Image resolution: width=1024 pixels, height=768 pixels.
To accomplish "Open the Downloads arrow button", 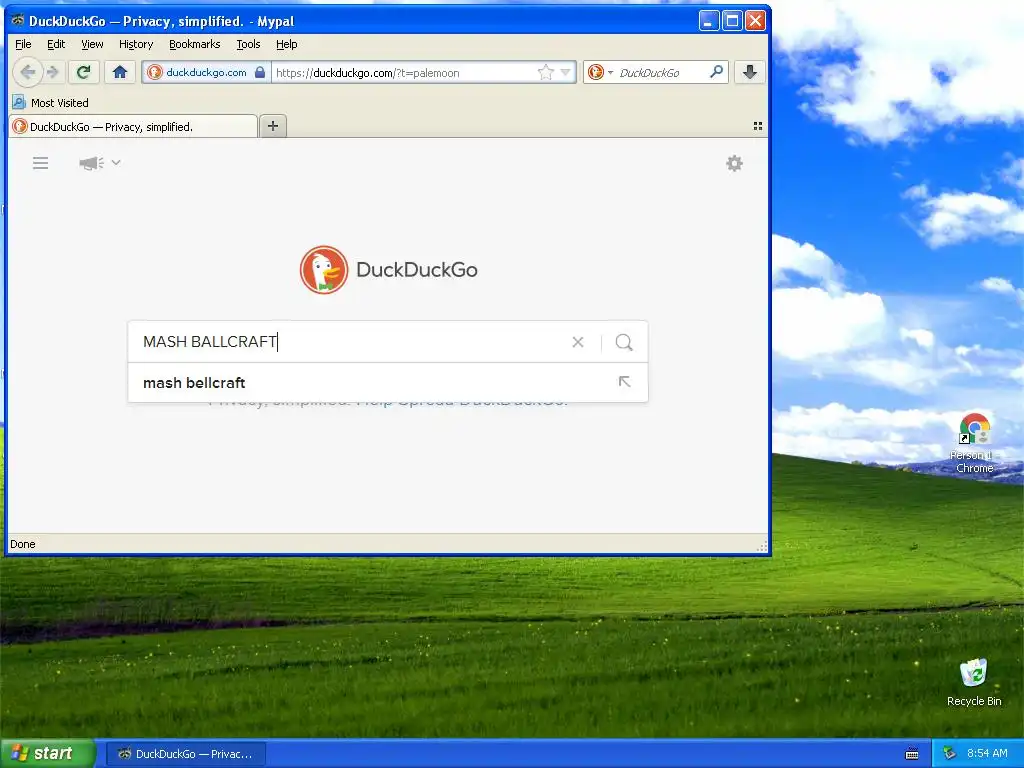I will tap(750, 72).
